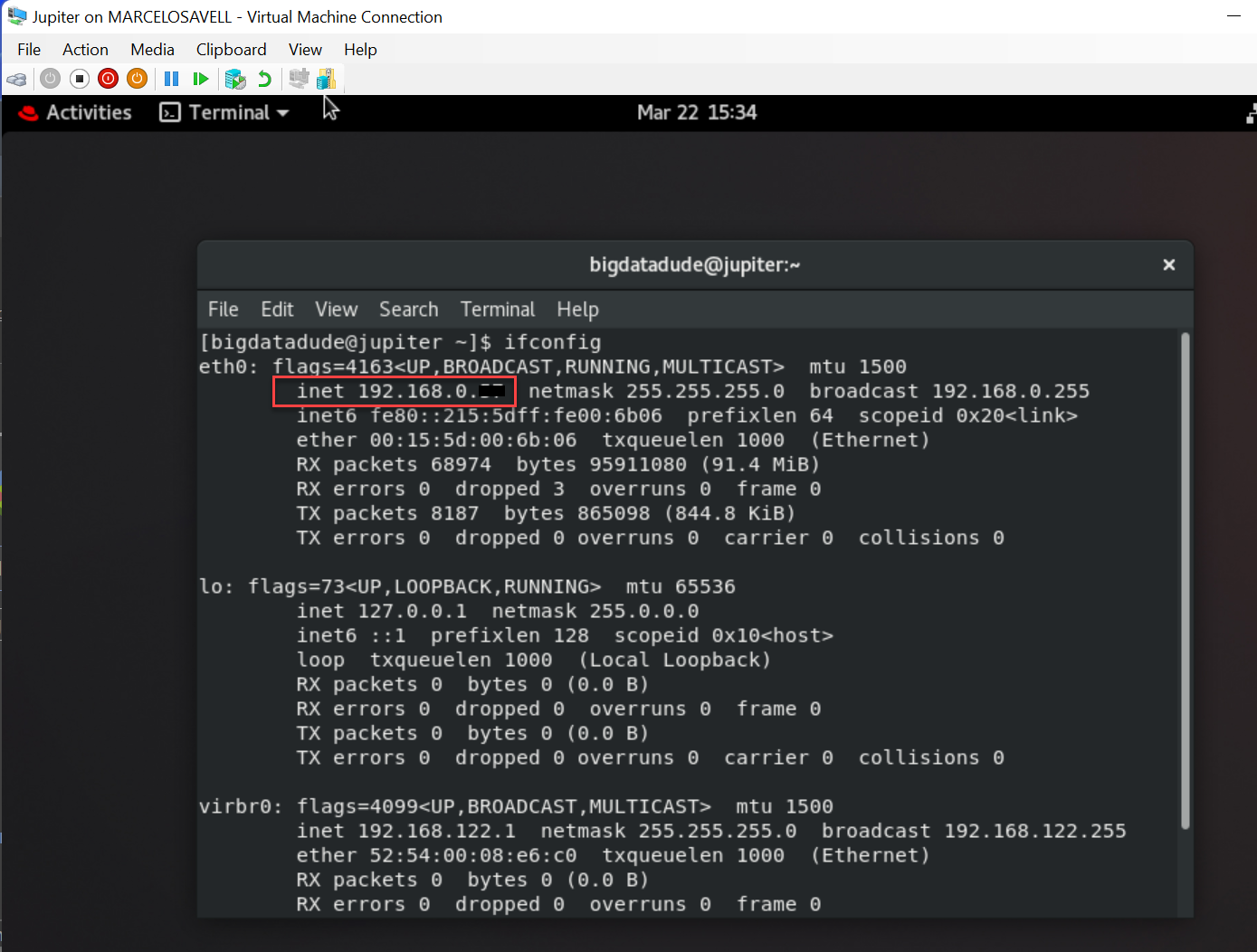
Task: Revert the VM with green arrow icon
Action: [264, 80]
